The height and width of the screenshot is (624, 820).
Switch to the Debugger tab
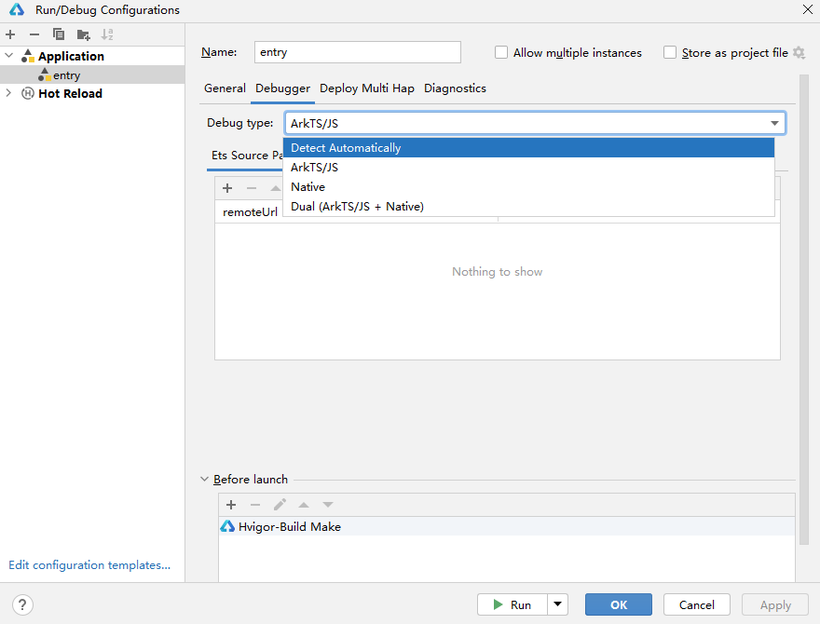pyautogui.click(x=283, y=88)
